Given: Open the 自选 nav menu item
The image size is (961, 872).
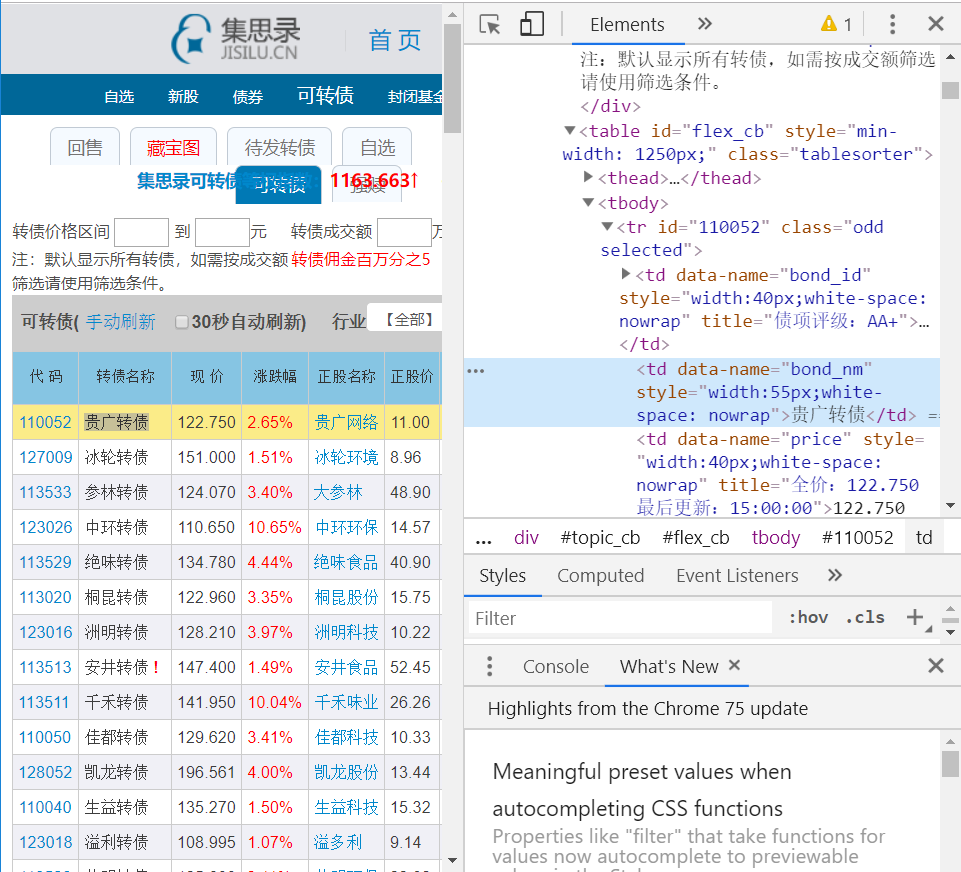Looking at the screenshot, I should click(119, 97).
